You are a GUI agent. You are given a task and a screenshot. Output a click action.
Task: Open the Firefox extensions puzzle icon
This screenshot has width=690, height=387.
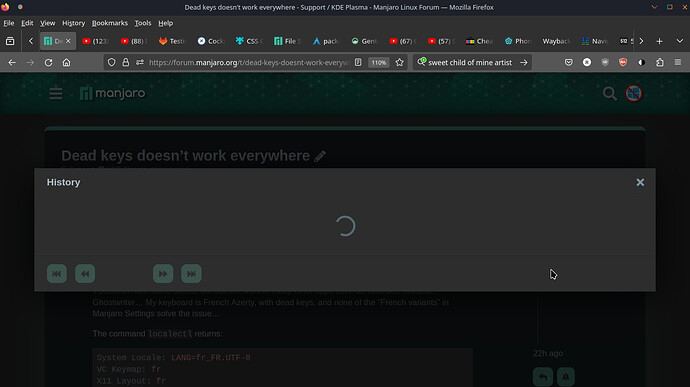coord(660,63)
